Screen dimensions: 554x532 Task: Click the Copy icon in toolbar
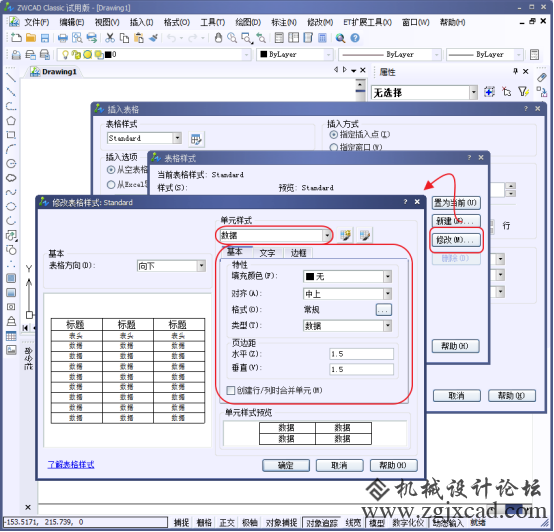[x=124, y=38]
